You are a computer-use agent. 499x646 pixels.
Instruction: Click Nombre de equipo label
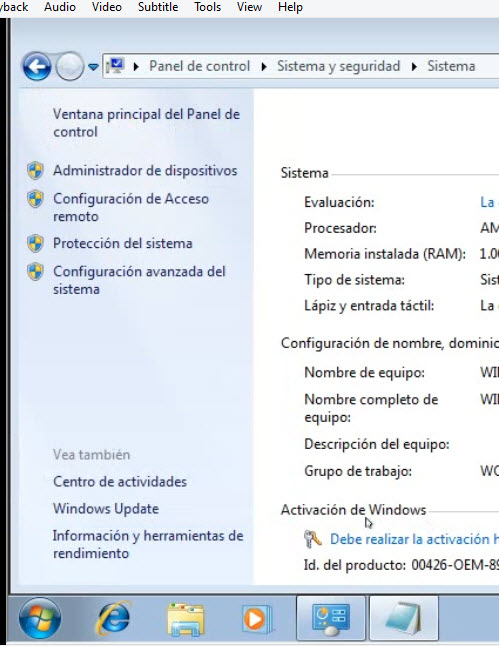pos(364,372)
